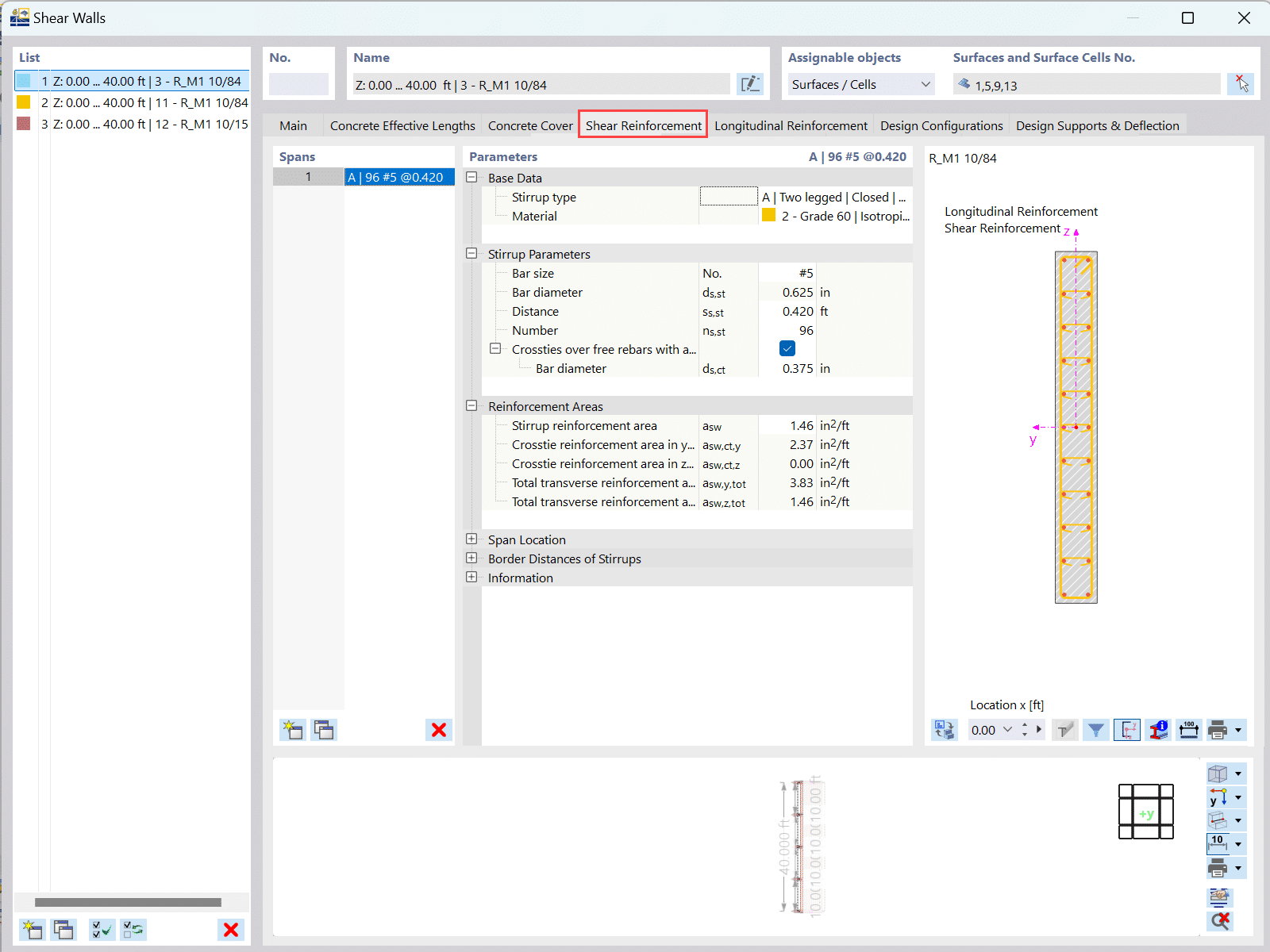Viewport: 1270px width, 952px height.
Task: Expand the Information section
Action: [471, 577]
